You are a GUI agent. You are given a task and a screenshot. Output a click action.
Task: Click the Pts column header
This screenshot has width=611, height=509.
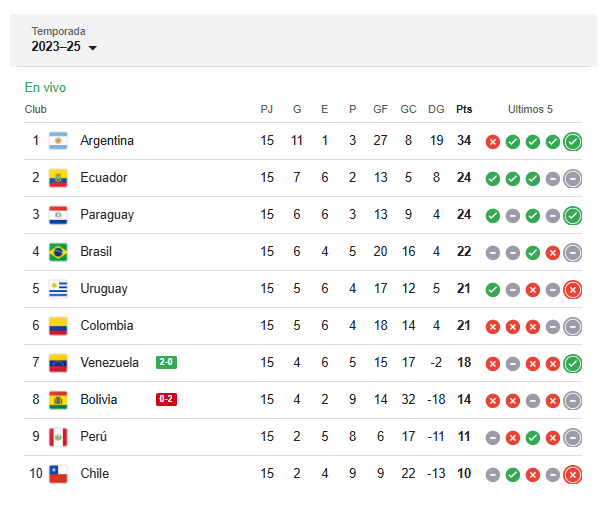click(x=464, y=109)
